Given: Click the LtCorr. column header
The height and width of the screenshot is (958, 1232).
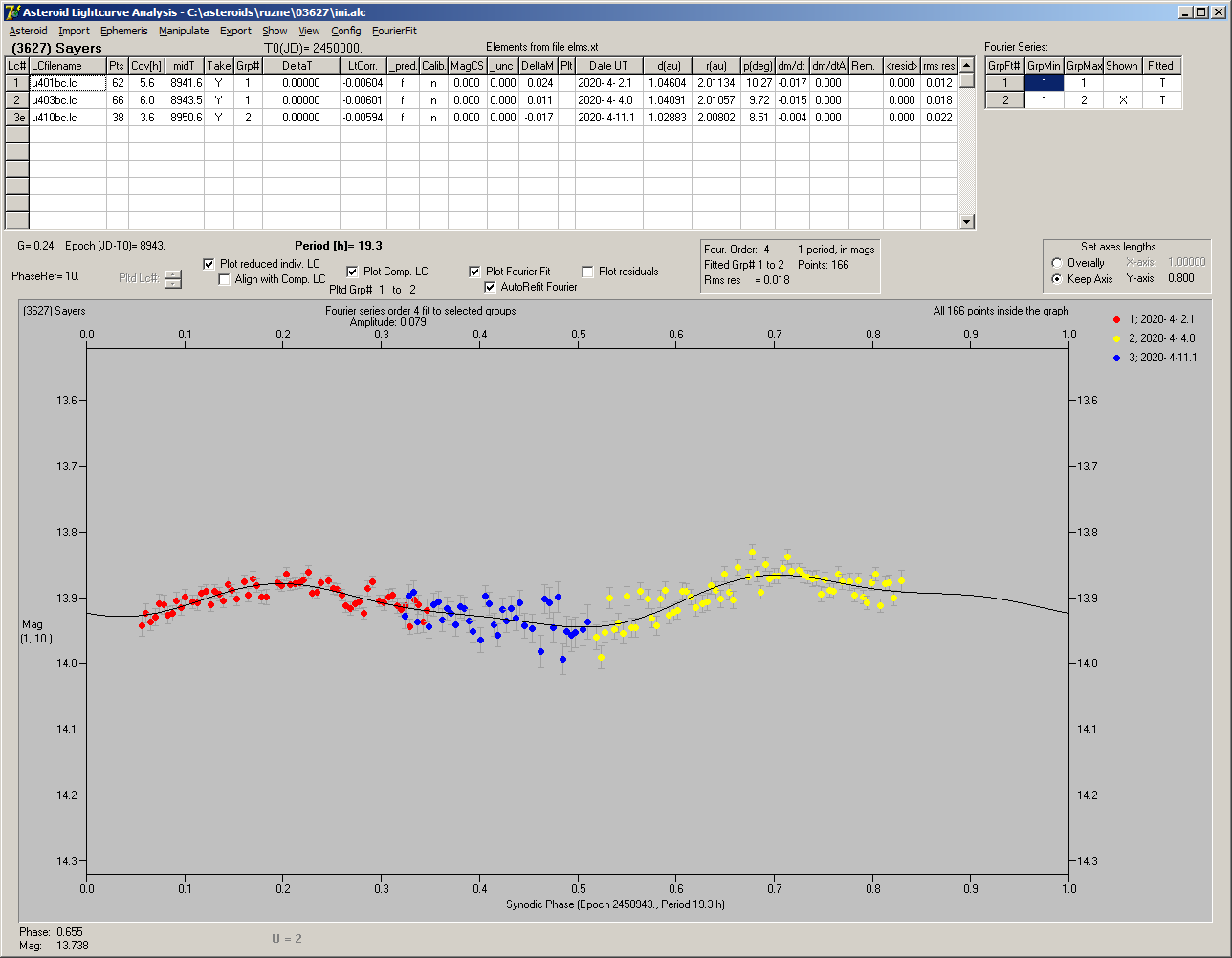Looking at the screenshot, I should (363, 66).
